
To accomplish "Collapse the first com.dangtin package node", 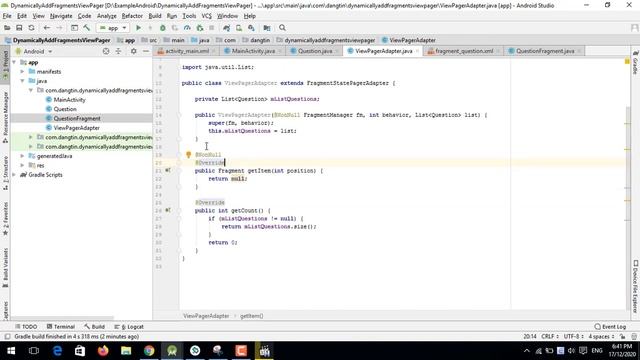I will point(31,90).
